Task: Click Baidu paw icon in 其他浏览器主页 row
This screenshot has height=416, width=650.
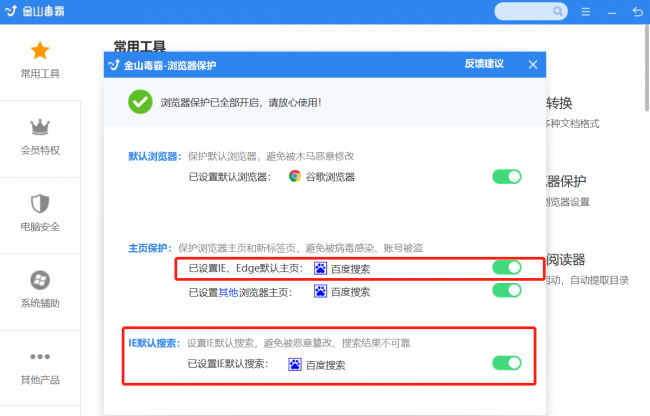Action: pyautogui.click(x=320, y=291)
